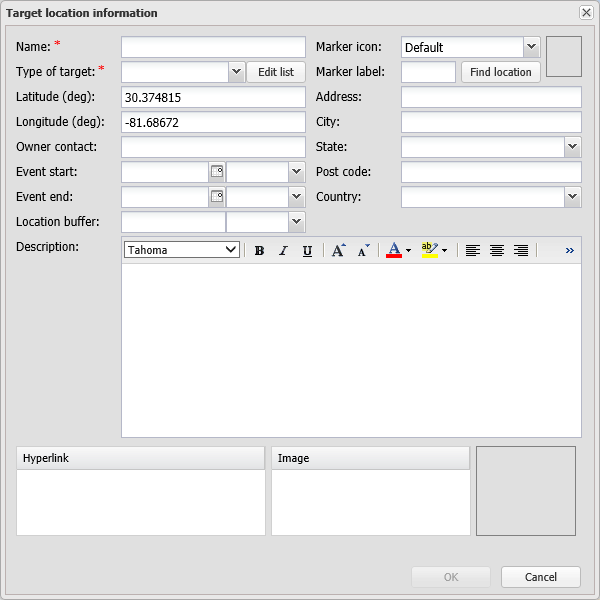Screen dimensions: 600x600
Task: Click the Find location button
Action: click(x=500, y=72)
